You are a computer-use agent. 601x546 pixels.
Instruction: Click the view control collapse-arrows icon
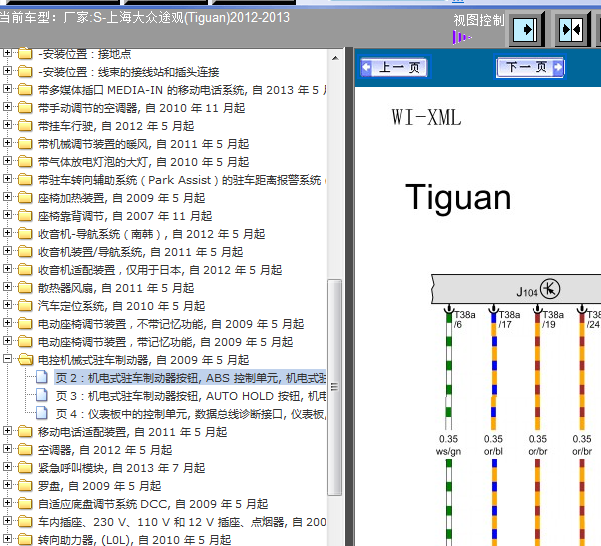click(x=571, y=30)
